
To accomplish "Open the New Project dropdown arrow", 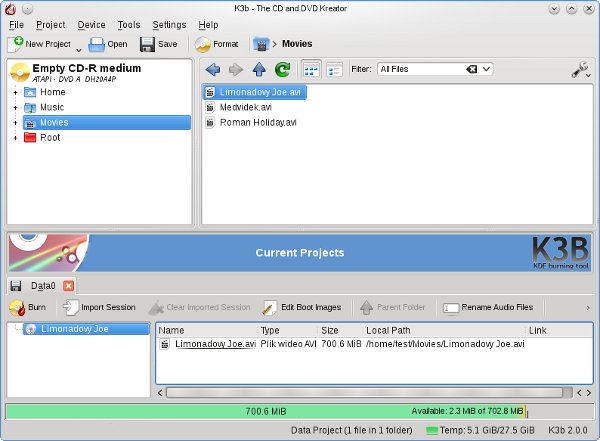I will point(79,50).
